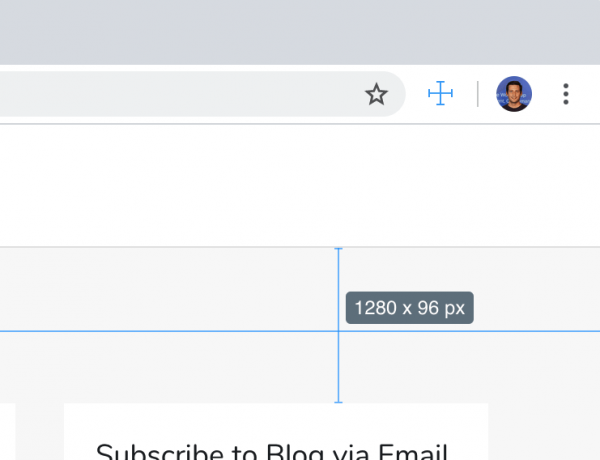Open the Chrome profile avatar
The height and width of the screenshot is (460, 600).
tap(514, 94)
